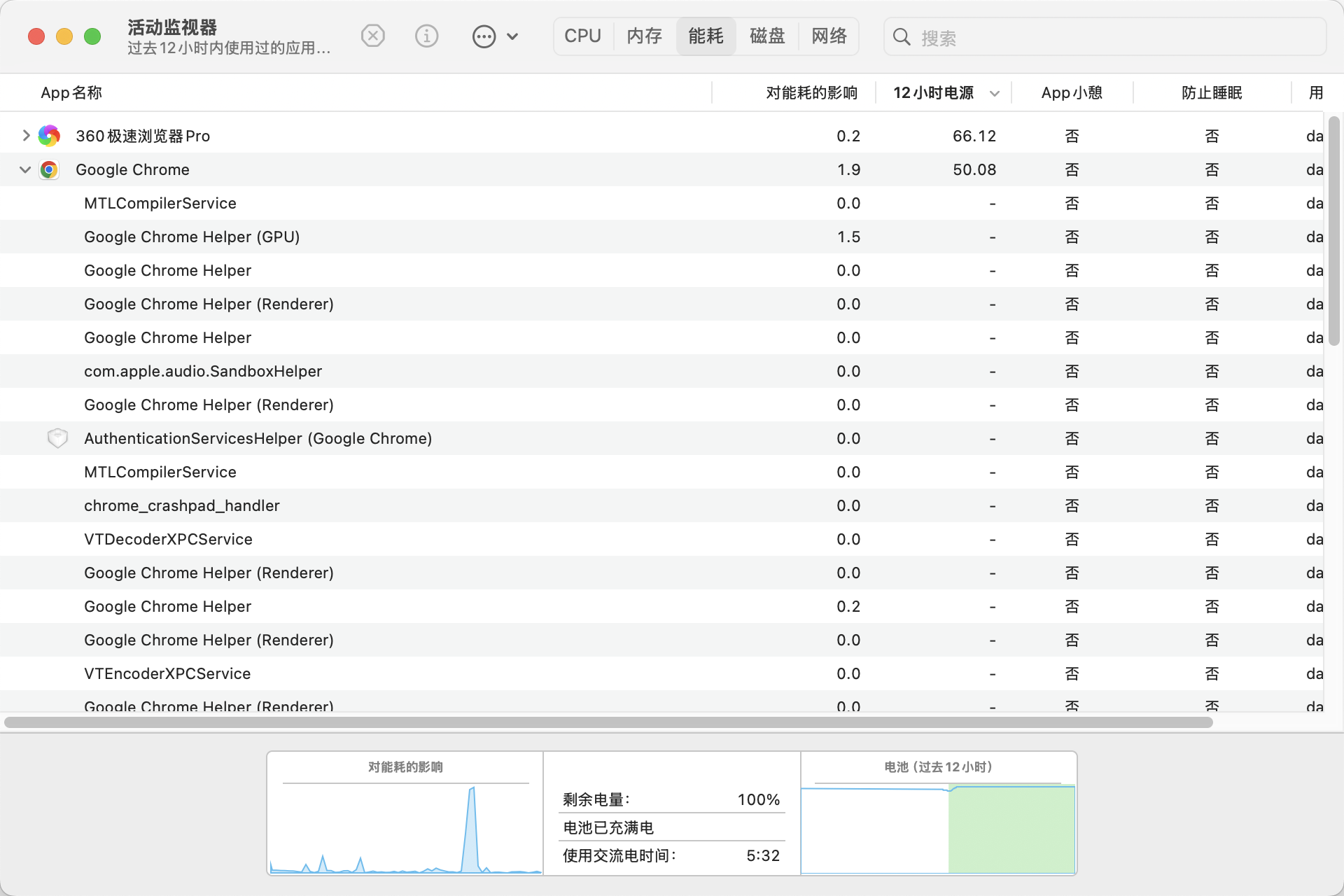Click the stop process (X) toolbar icon

(x=373, y=36)
